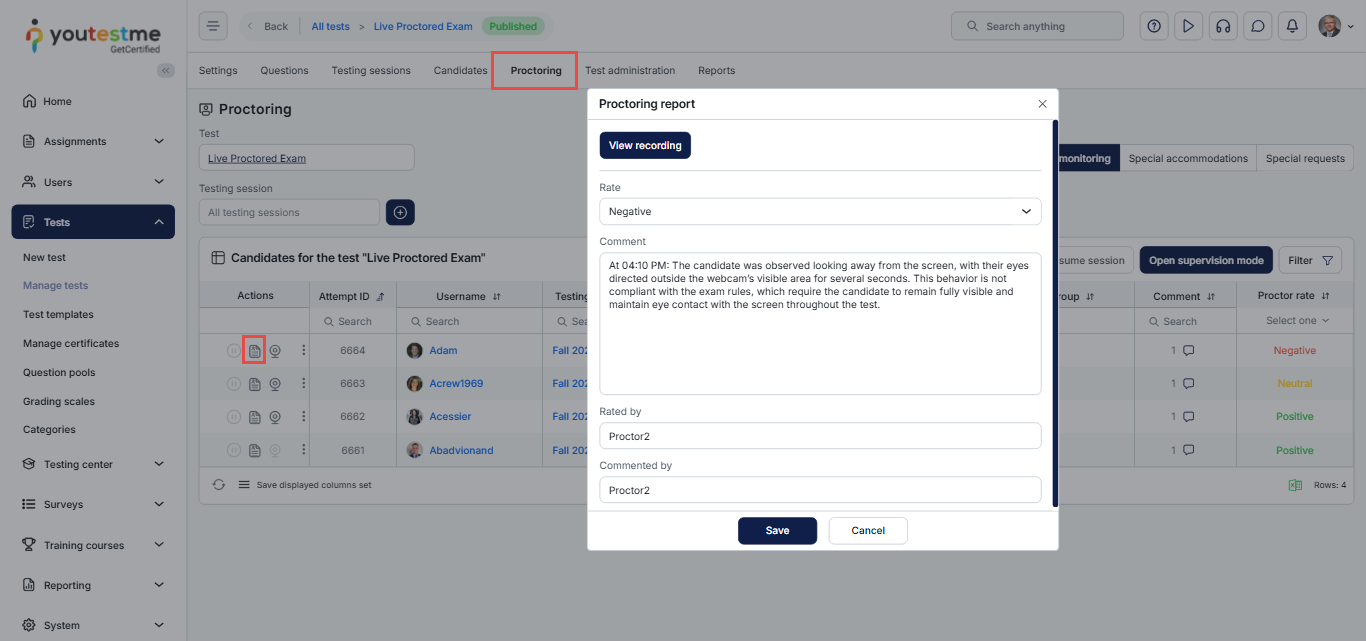Image resolution: width=1366 pixels, height=641 pixels.
Task: Click the refresh icon below the table
Action: (219, 485)
